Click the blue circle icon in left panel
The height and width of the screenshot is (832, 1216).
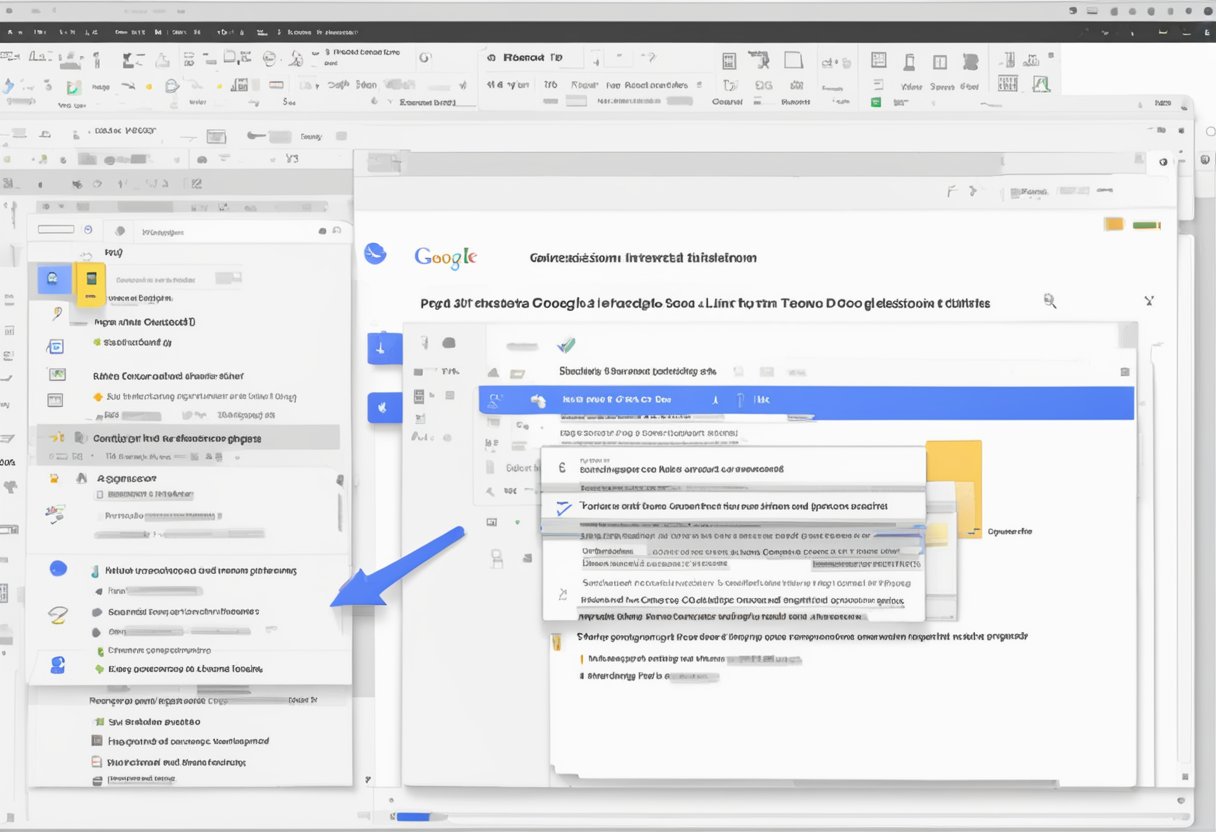[58, 569]
